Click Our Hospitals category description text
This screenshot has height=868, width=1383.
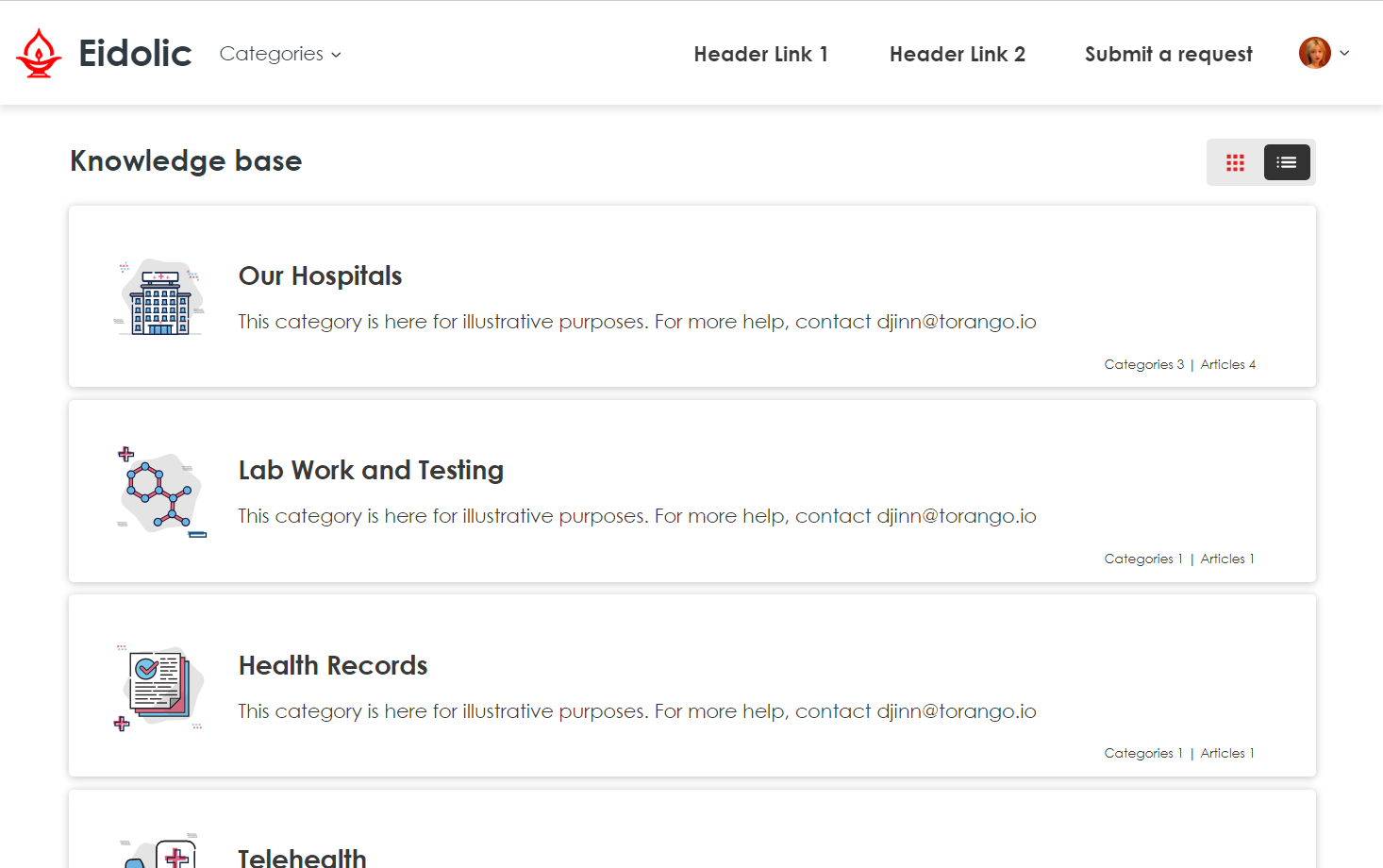tap(637, 322)
